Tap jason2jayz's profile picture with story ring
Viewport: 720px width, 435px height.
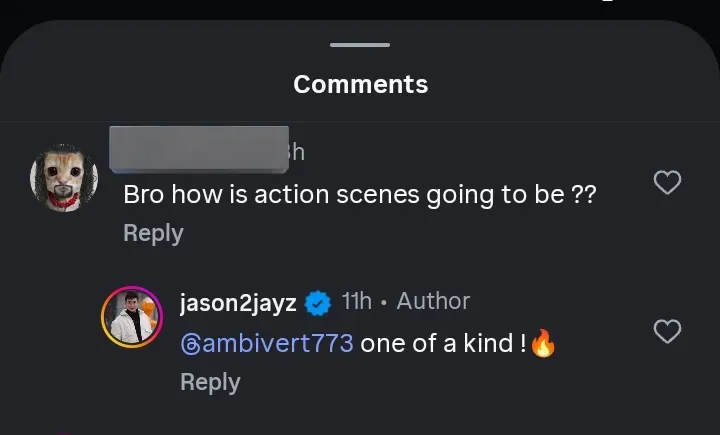pos(132,320)
